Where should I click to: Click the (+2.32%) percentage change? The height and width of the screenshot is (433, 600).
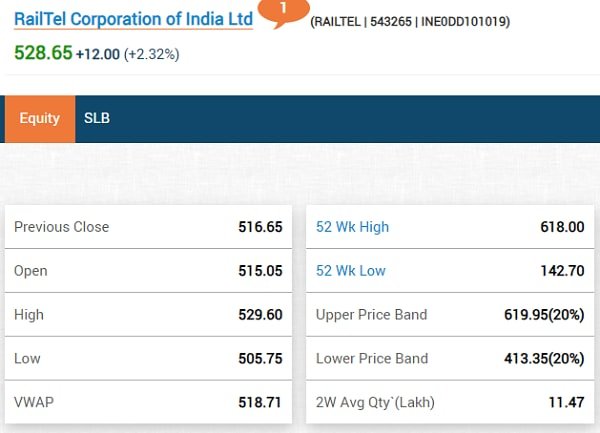[x=152, y=54]
